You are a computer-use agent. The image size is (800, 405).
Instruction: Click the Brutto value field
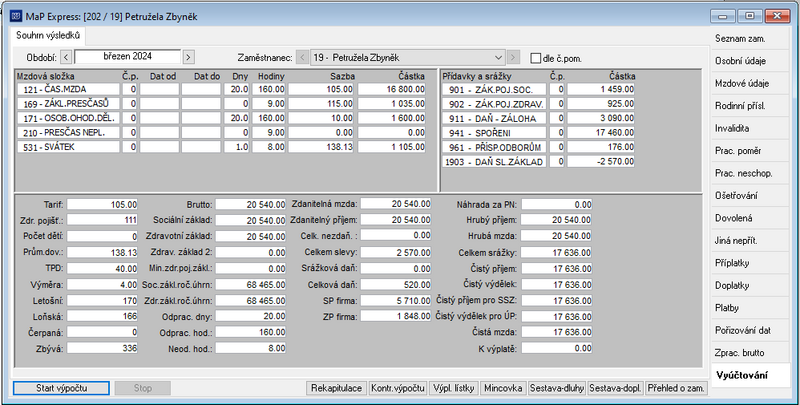point(251,205)
